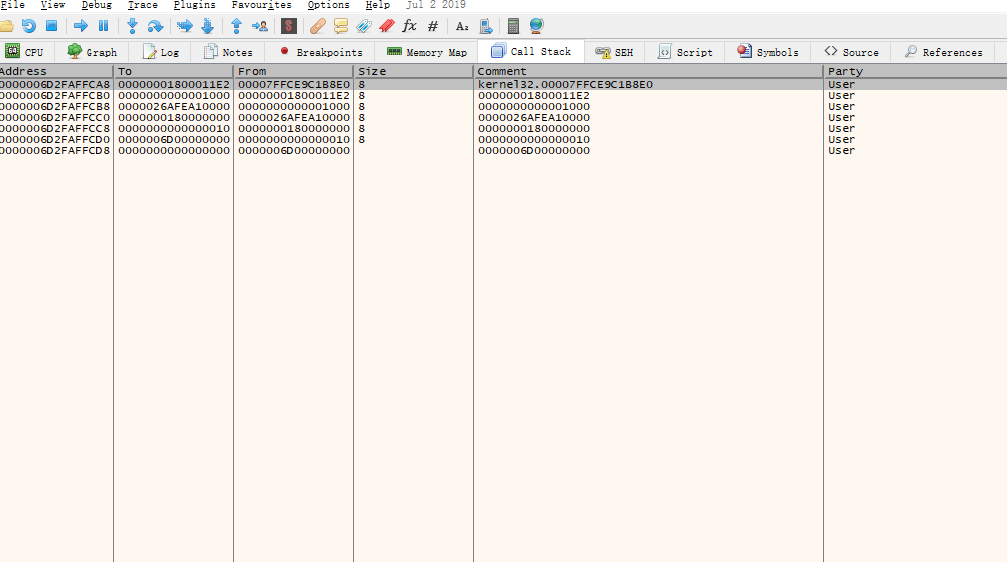Switch to the CPU tab
The height and width of the screenshot is (562, 1007).
click(24, 52)
